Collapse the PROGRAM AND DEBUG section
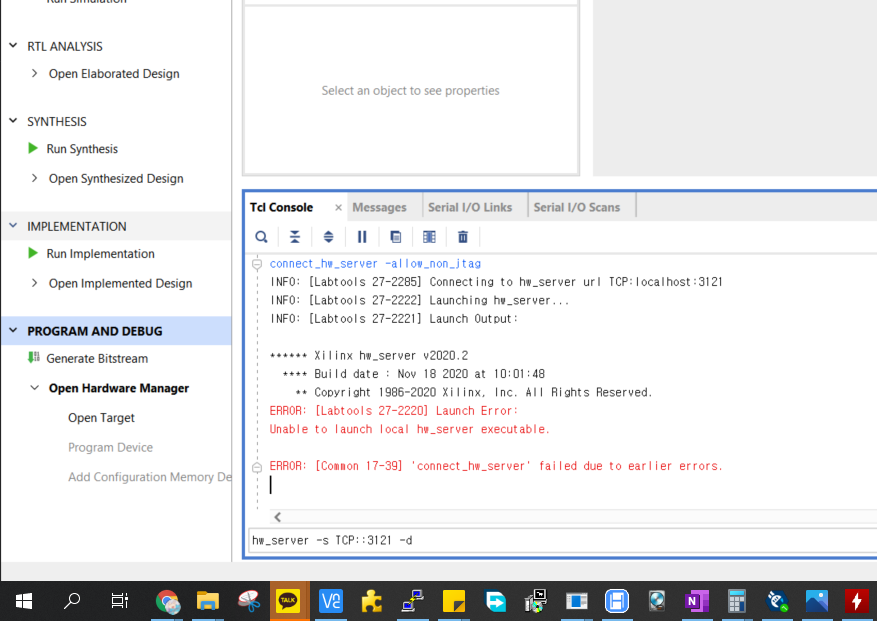 (13, 330)
